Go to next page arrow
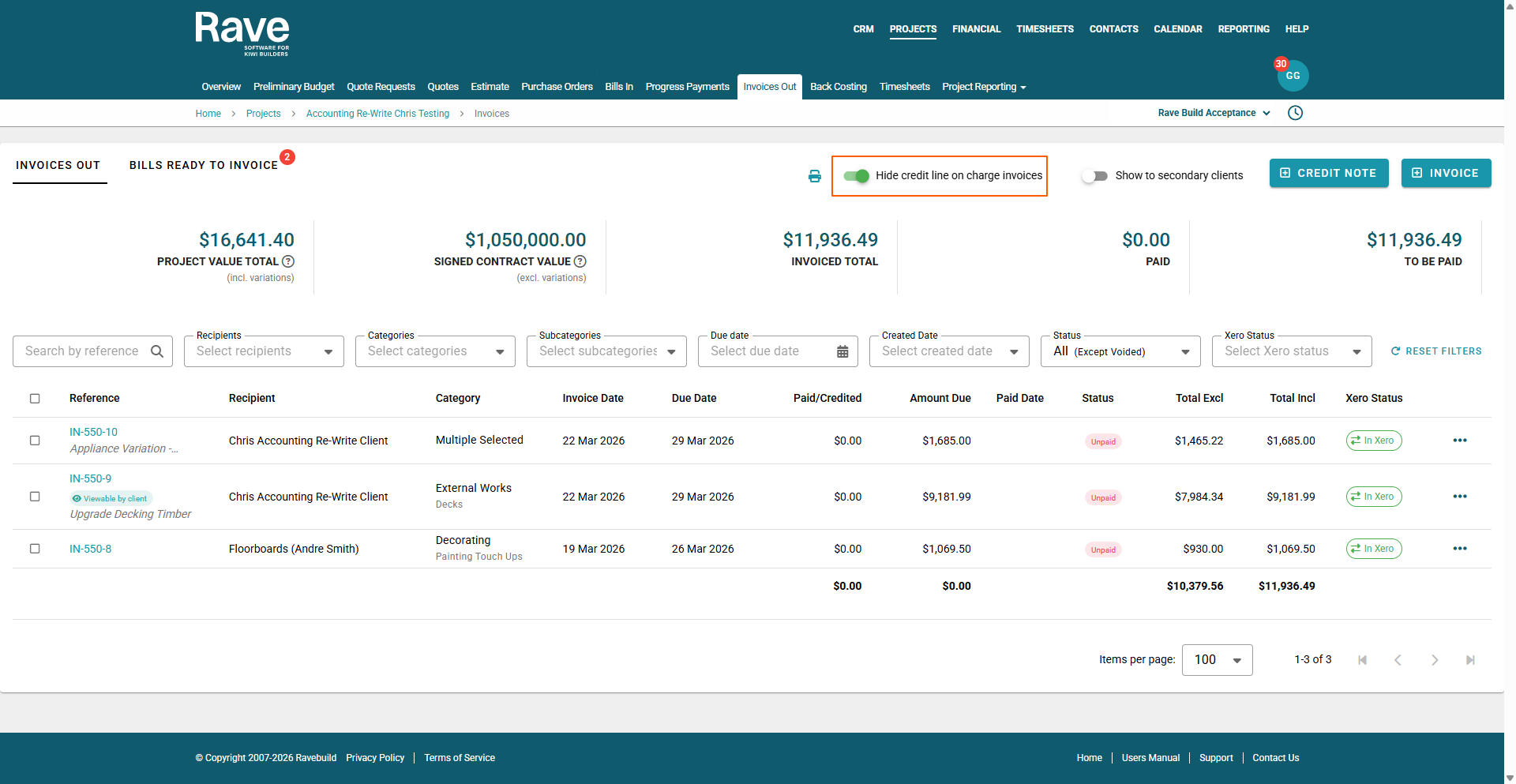 point(1434,660)
